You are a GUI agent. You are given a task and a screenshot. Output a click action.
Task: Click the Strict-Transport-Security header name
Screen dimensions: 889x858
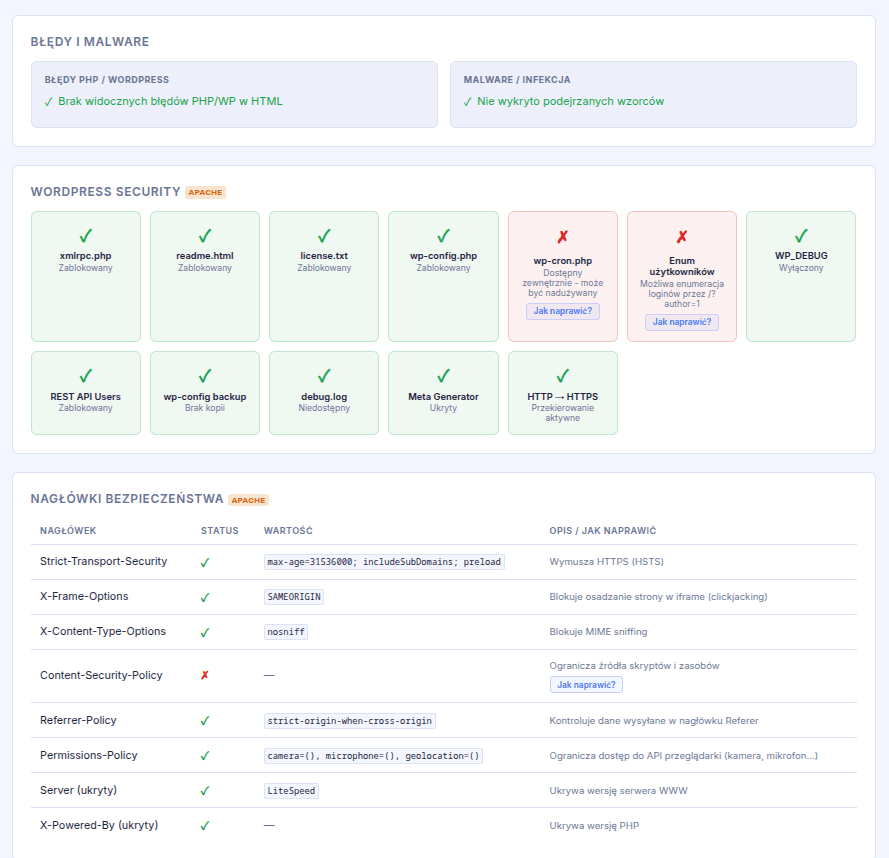[104, 561]
